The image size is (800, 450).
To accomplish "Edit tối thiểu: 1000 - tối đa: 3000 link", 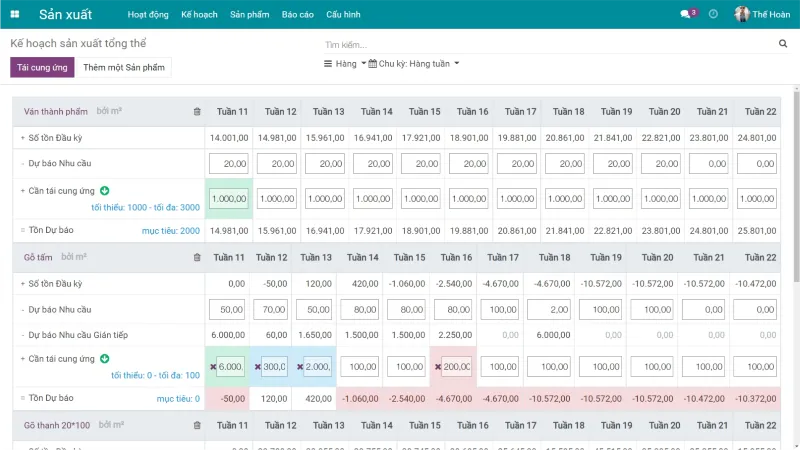I will click(145, 207).
